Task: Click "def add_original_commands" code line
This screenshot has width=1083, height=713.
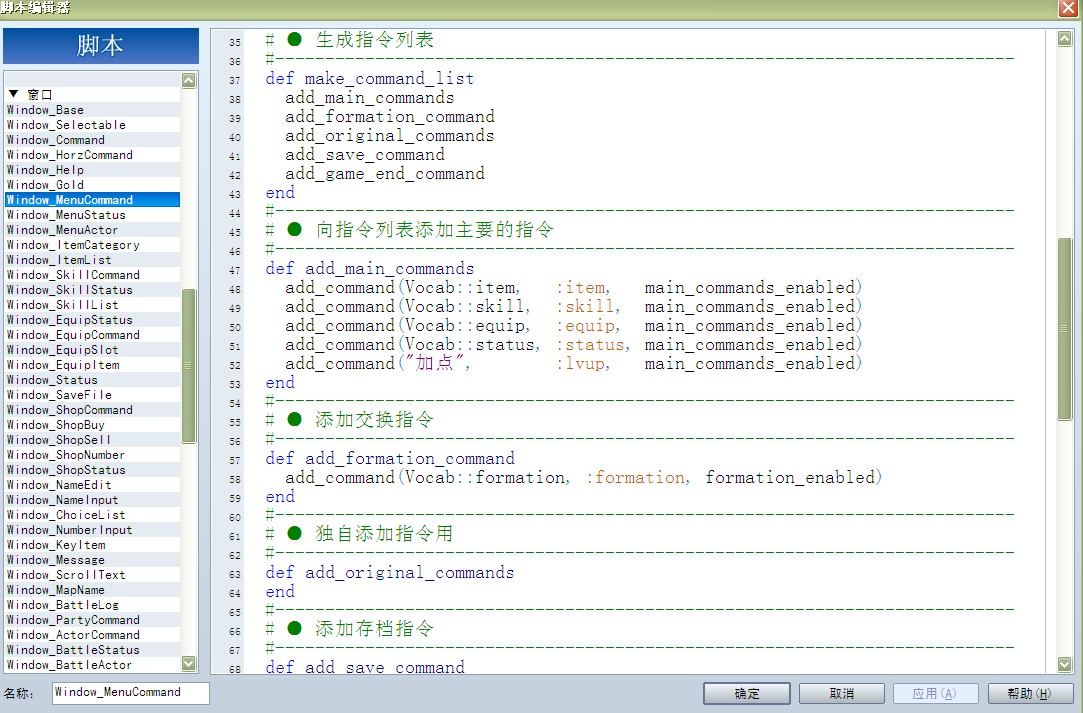Action: click(x=390, y=573)
